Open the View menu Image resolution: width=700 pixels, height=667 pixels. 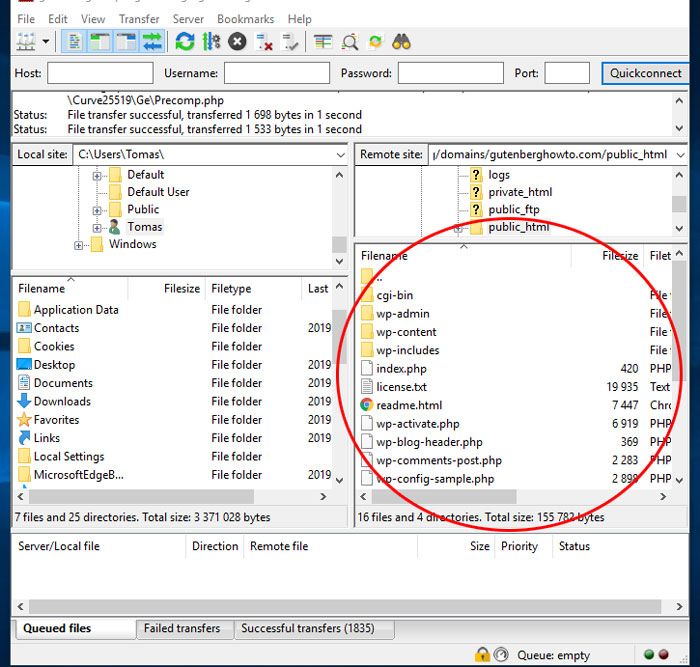coord(93,19)
